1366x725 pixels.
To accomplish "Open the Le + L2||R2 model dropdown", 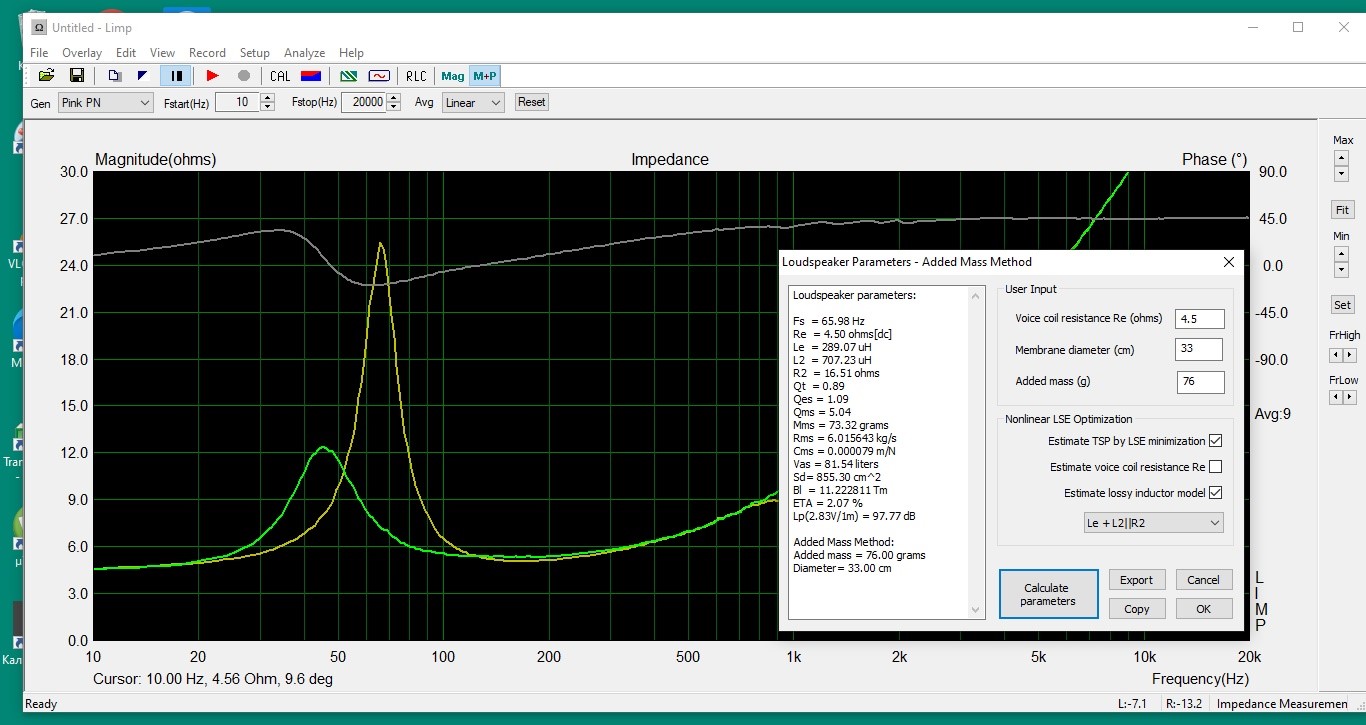I will click(x=1154, y=523).
